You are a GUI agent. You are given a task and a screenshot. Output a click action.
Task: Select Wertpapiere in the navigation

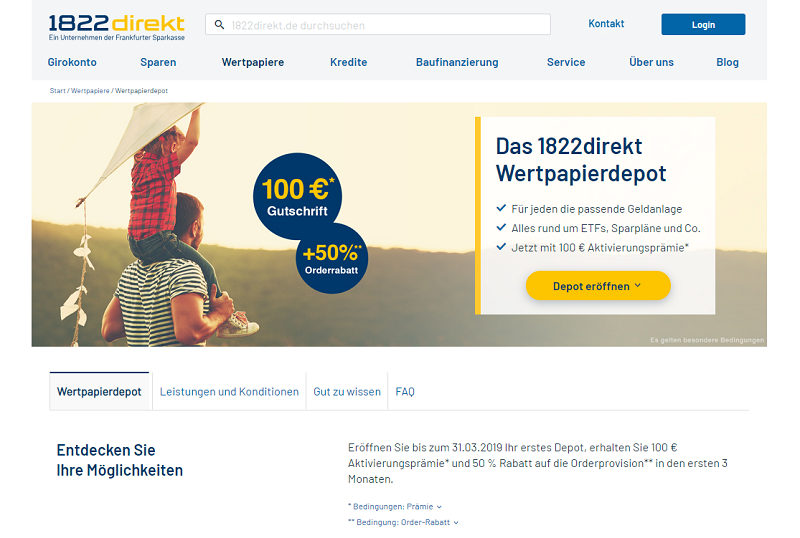(253, 62)
